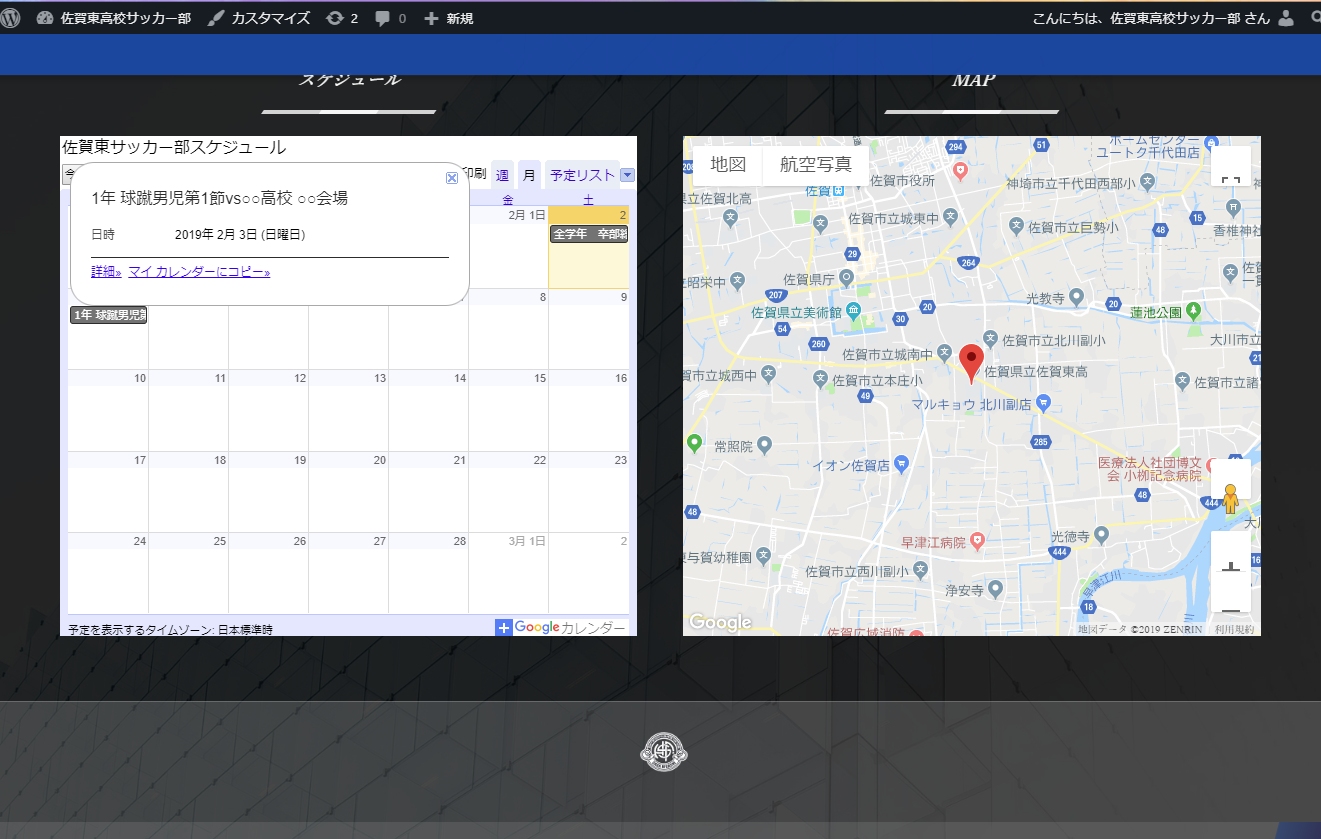Switch map to 地図 view
Screen dimensions: 1321x839
[728, 165]
